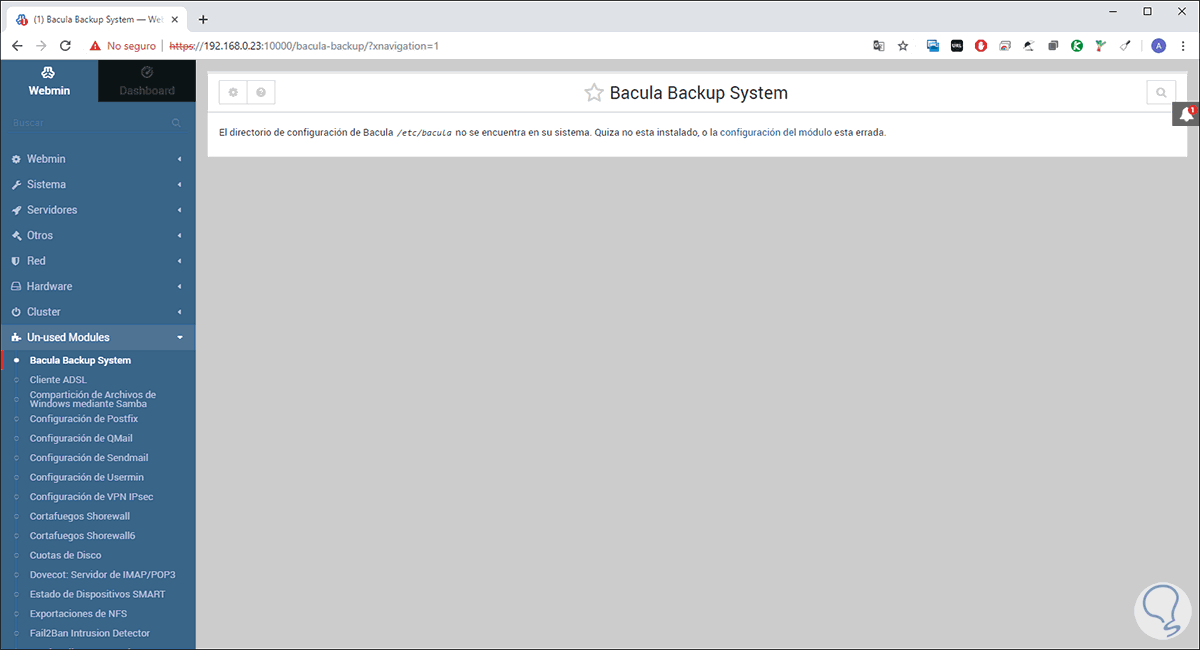Expand the Otros sidebar category

98,236
